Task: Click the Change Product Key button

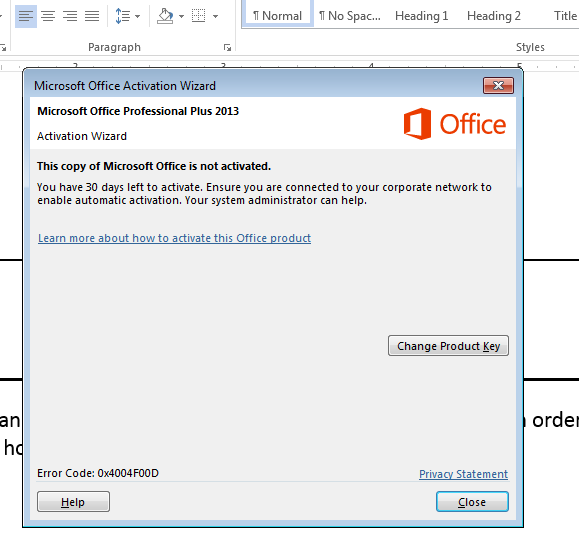Action: click(448, 346)
